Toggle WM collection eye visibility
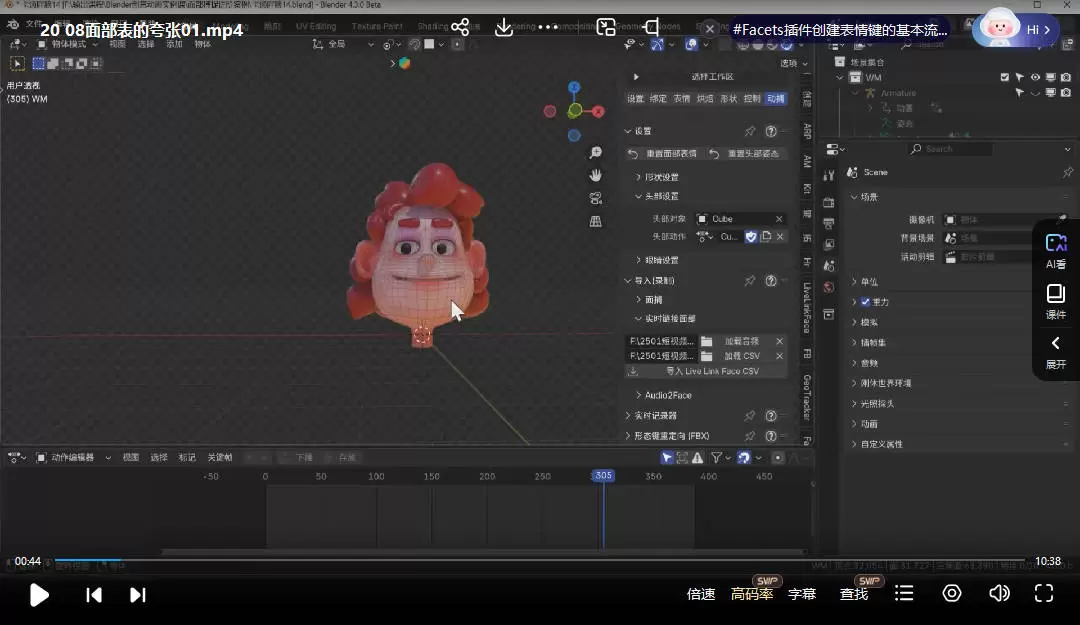The width and height of the screenshot is (1080, 625). tap(1035, 77)
